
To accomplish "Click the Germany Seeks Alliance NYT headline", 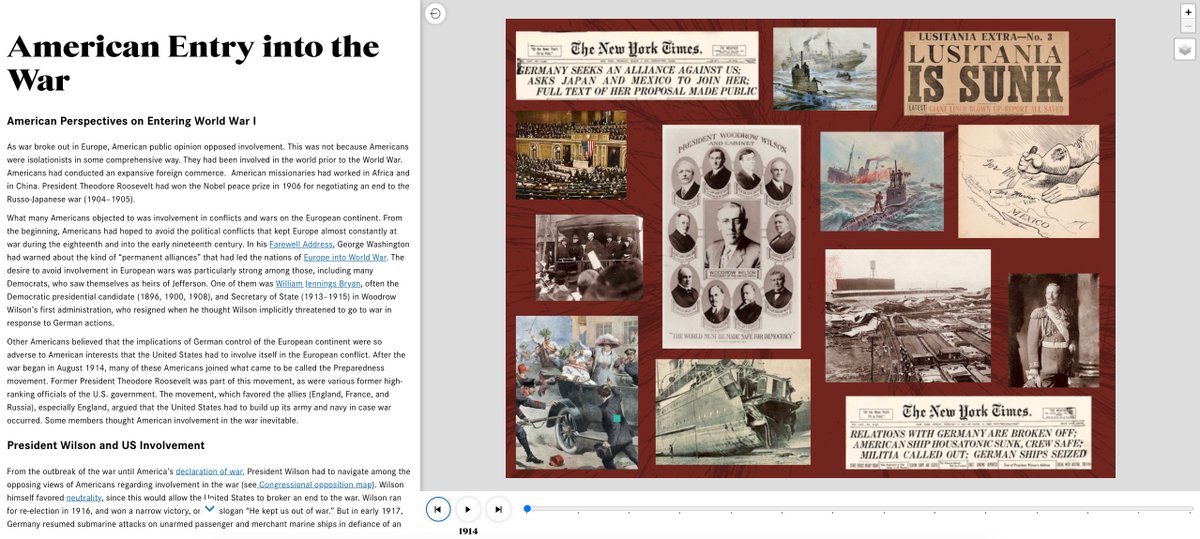I will point(637,66).
